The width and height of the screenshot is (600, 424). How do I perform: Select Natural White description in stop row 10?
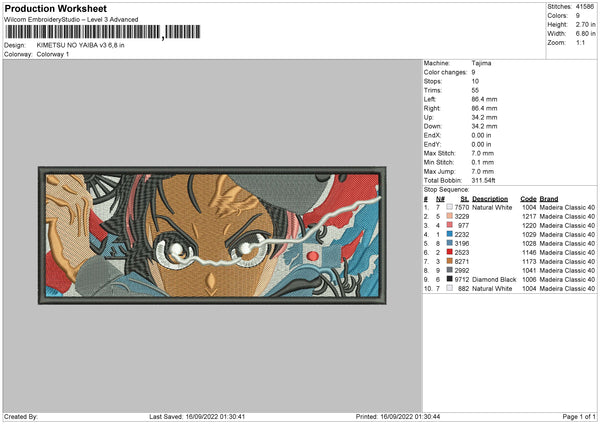coord(492,289)
